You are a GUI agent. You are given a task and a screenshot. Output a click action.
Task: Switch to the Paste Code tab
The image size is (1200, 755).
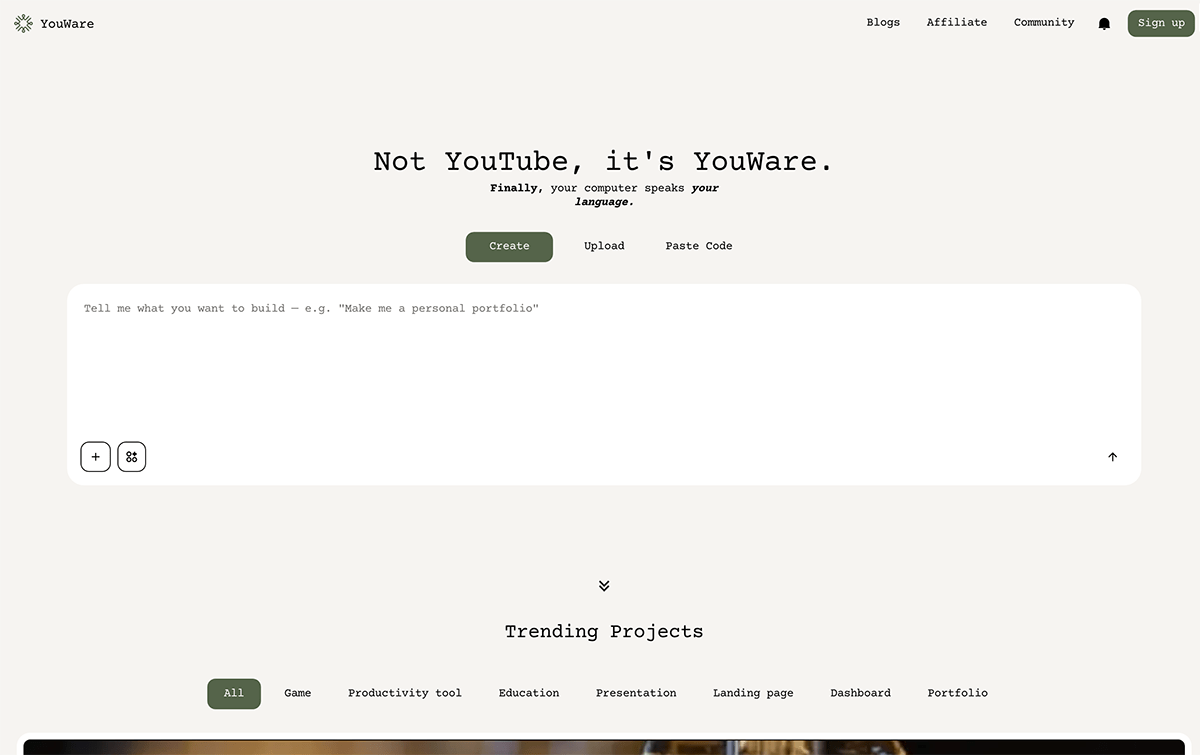(x=698, y=246)
